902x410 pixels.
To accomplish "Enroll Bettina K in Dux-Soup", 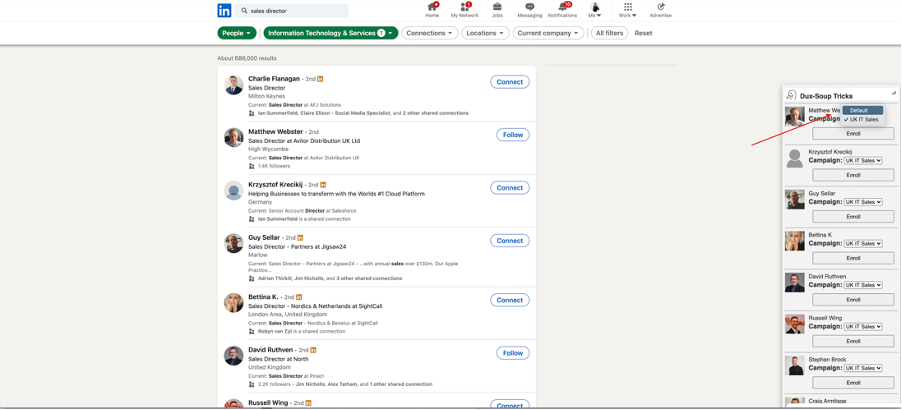I will point(853,258).
